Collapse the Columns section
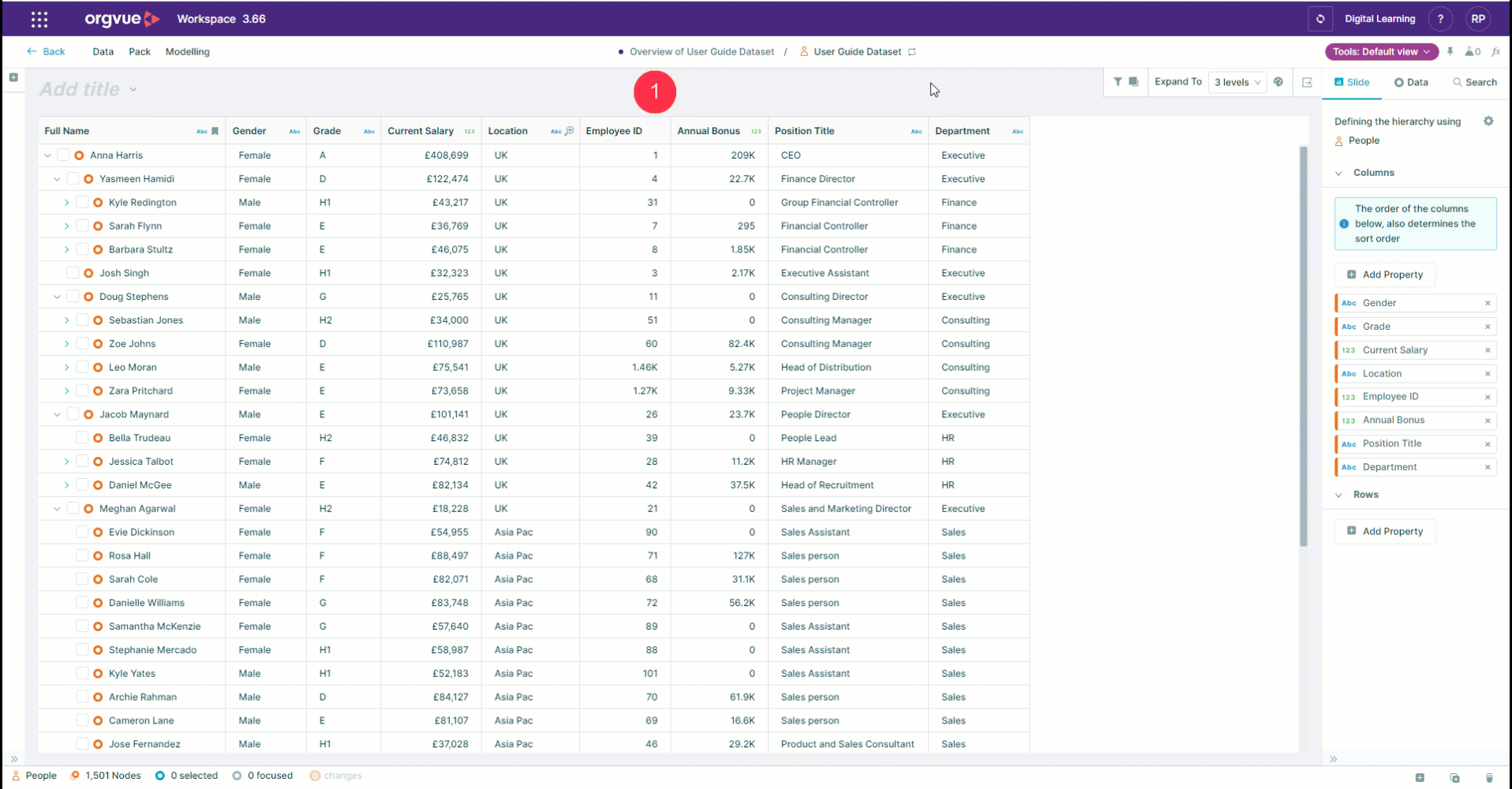The height and width of the screenshot is (789, 1512). 1339,173
